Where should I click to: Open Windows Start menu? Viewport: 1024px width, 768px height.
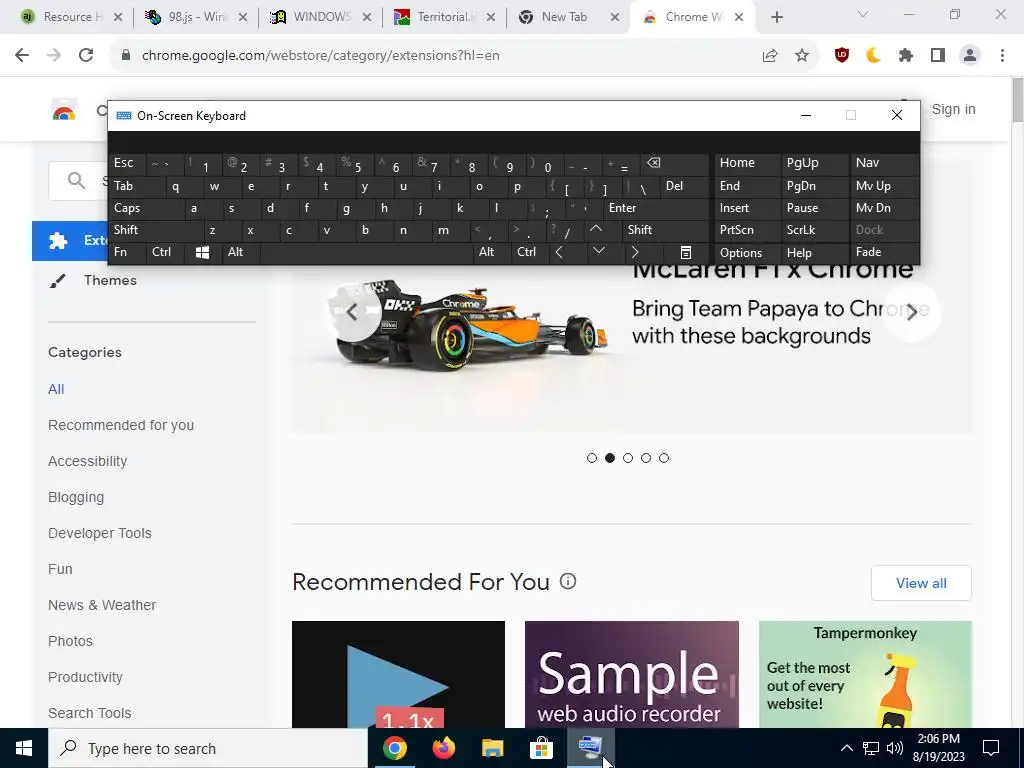pos(24,748)
